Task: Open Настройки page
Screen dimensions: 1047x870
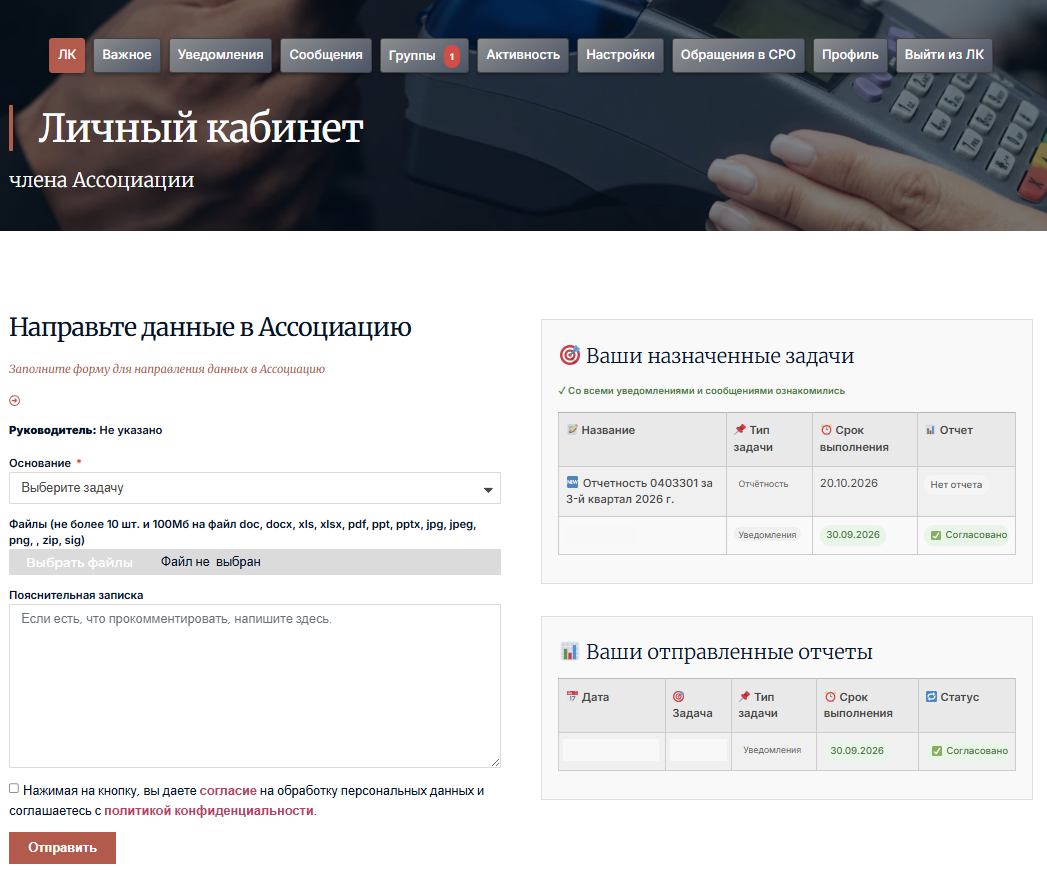Action: point(620,55)
